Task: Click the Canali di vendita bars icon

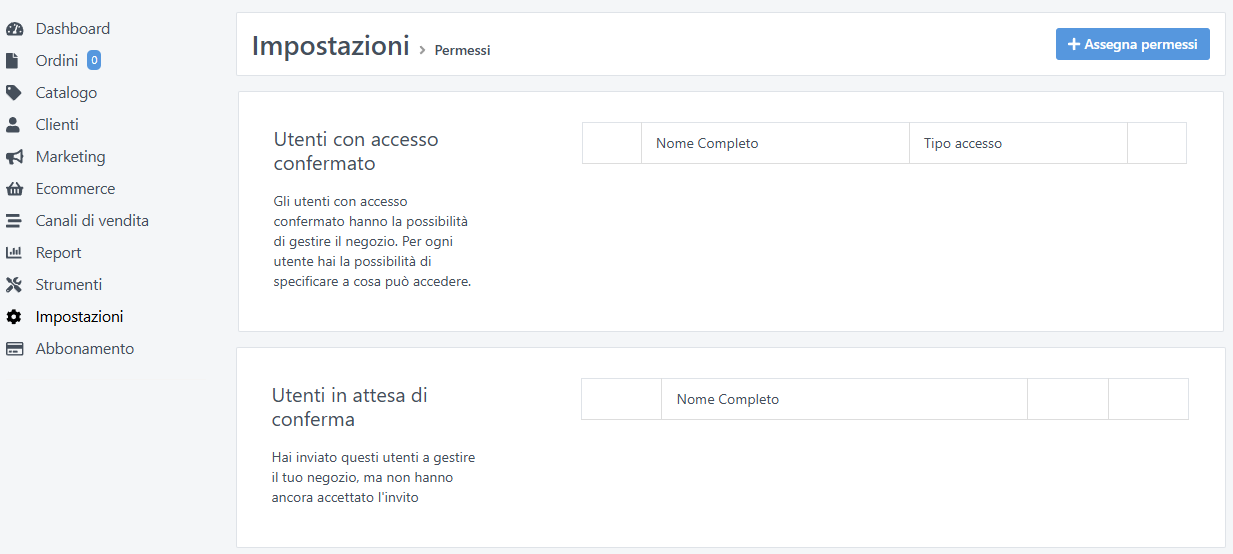Action: click(14, 221)
